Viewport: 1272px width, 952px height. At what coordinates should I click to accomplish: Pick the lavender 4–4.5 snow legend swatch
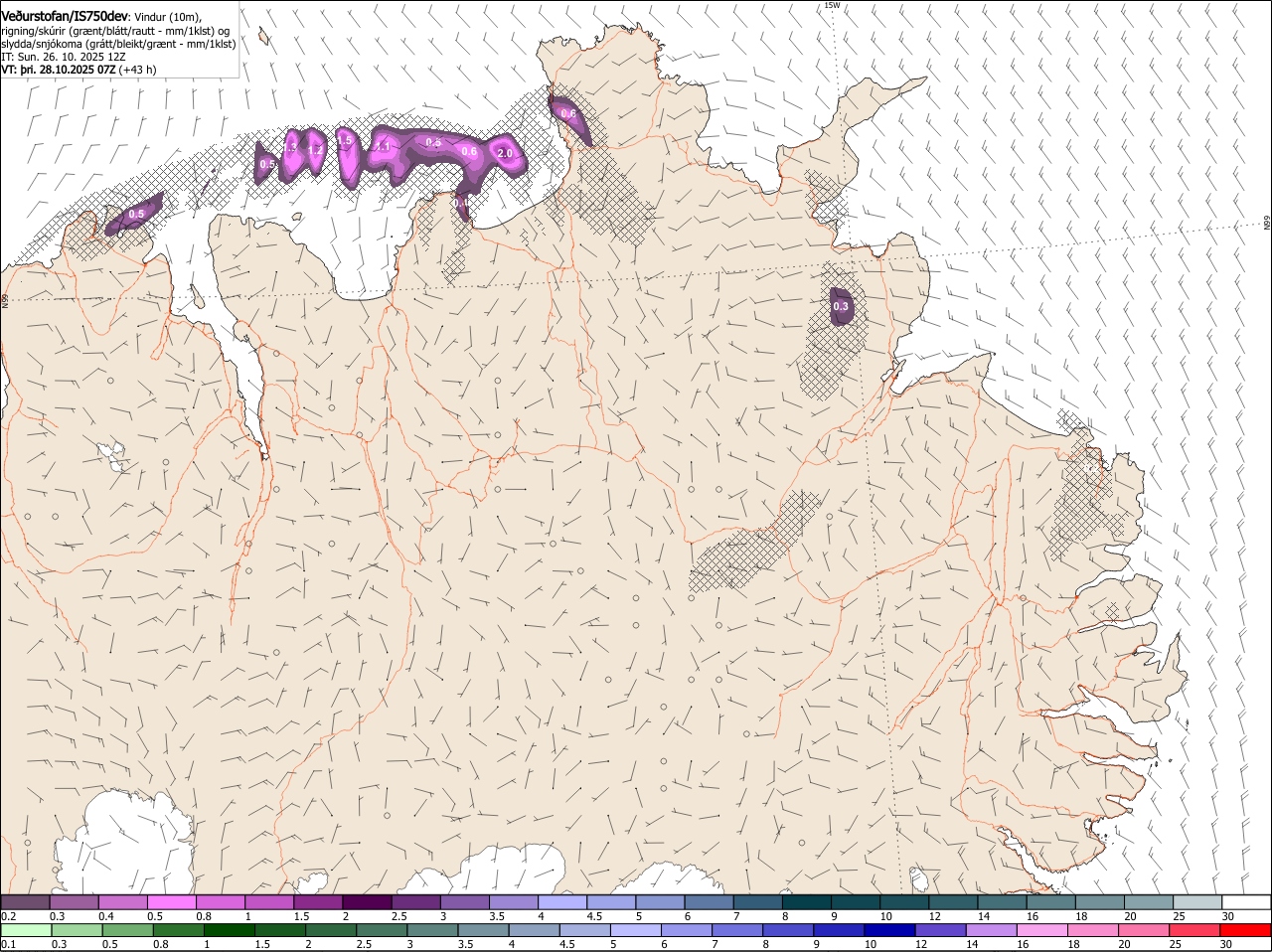tap(562, 901)
